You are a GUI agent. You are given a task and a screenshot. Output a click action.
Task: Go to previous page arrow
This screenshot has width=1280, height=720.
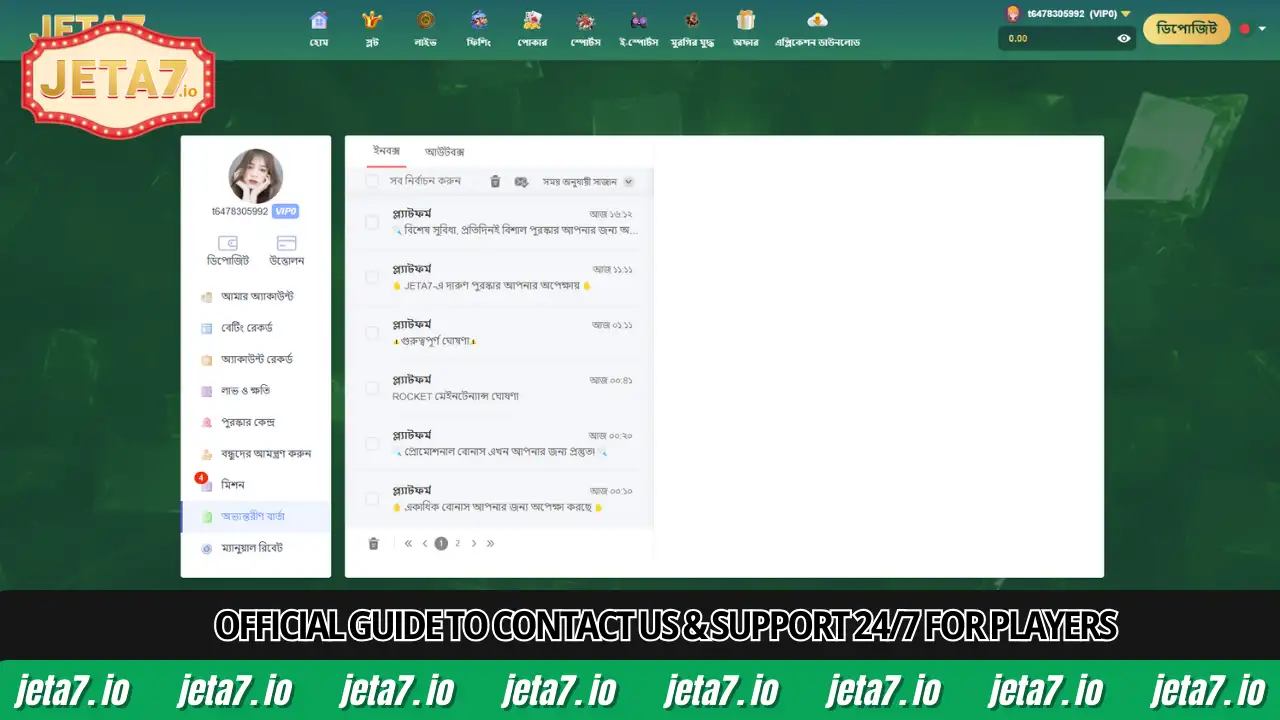(425, 544)
